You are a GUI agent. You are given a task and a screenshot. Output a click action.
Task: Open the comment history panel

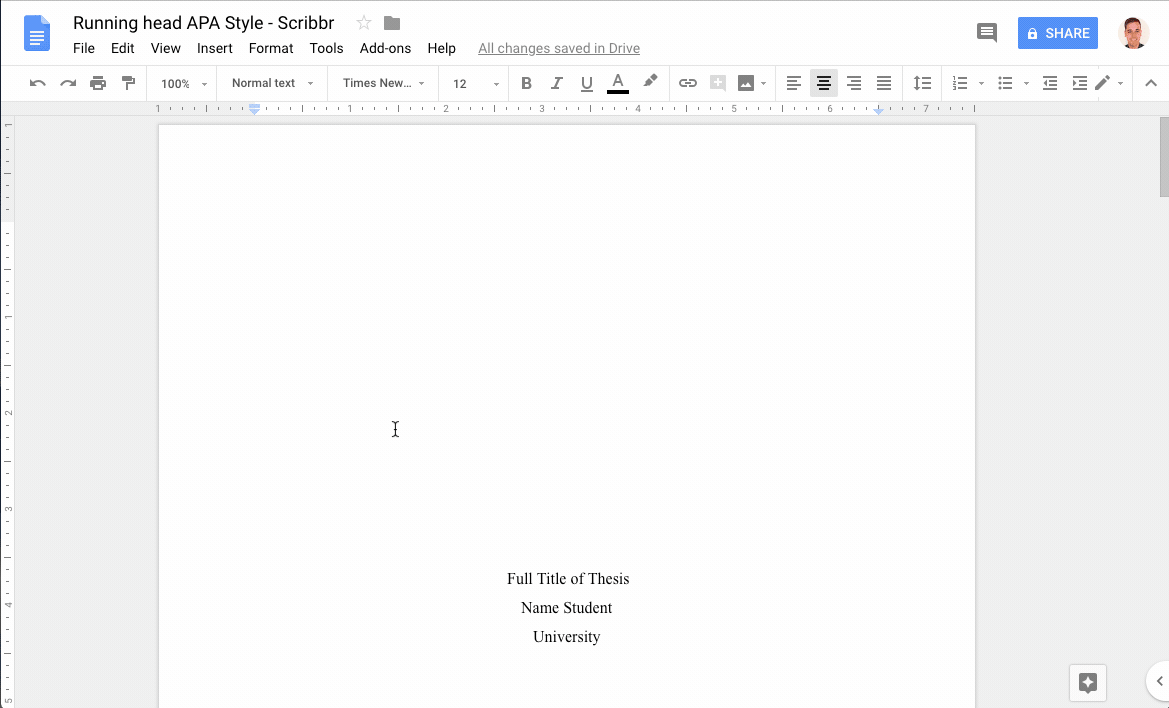pyautogui.click(x=986, y=32)
